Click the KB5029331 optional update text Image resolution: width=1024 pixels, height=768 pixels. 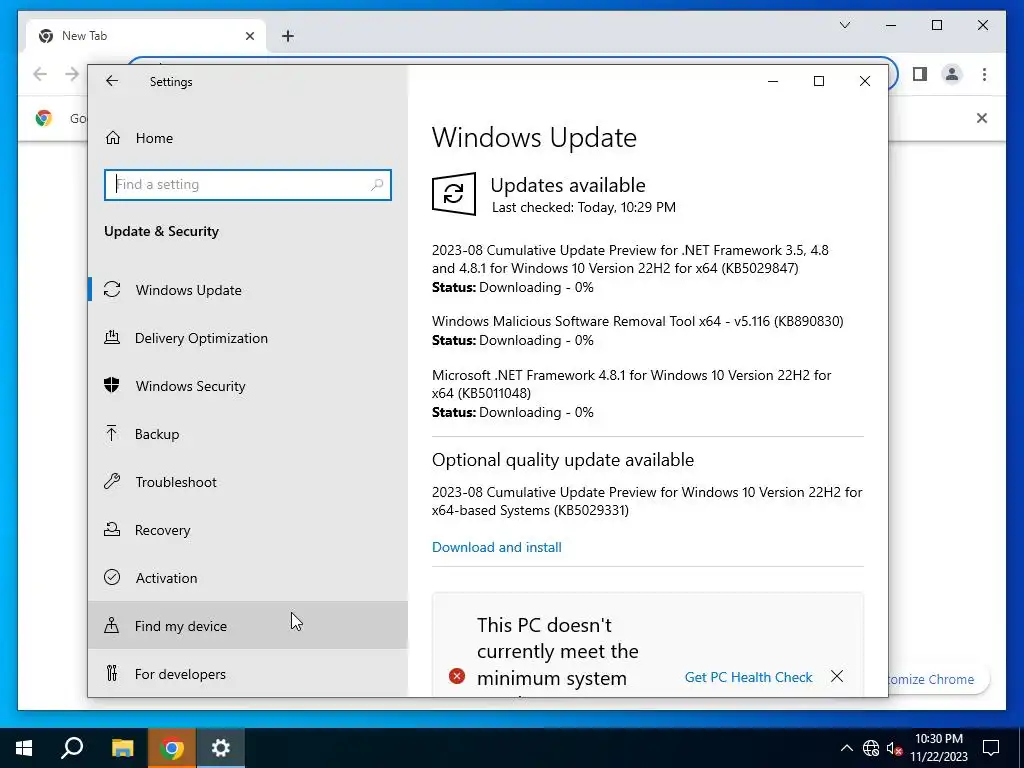[x=647, y=501]
